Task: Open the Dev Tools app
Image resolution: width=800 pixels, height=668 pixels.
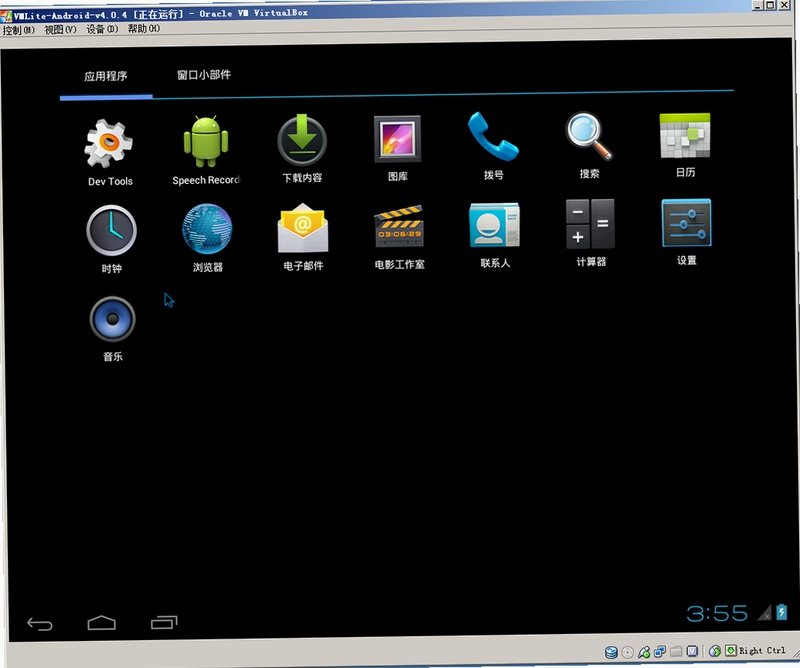Action: 109,144
